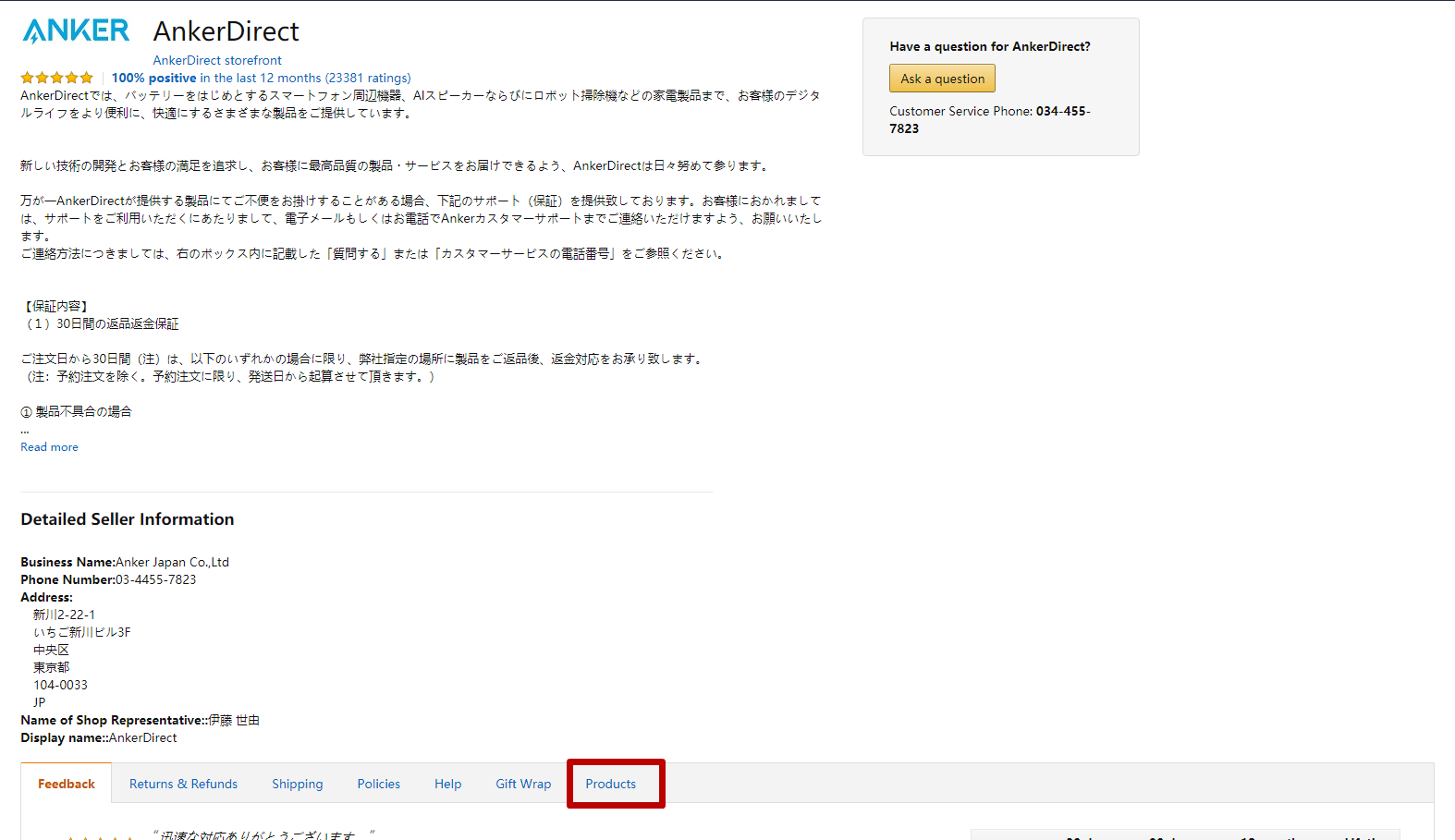Click the Name of Shop Representative line

[x=141, y=720]
